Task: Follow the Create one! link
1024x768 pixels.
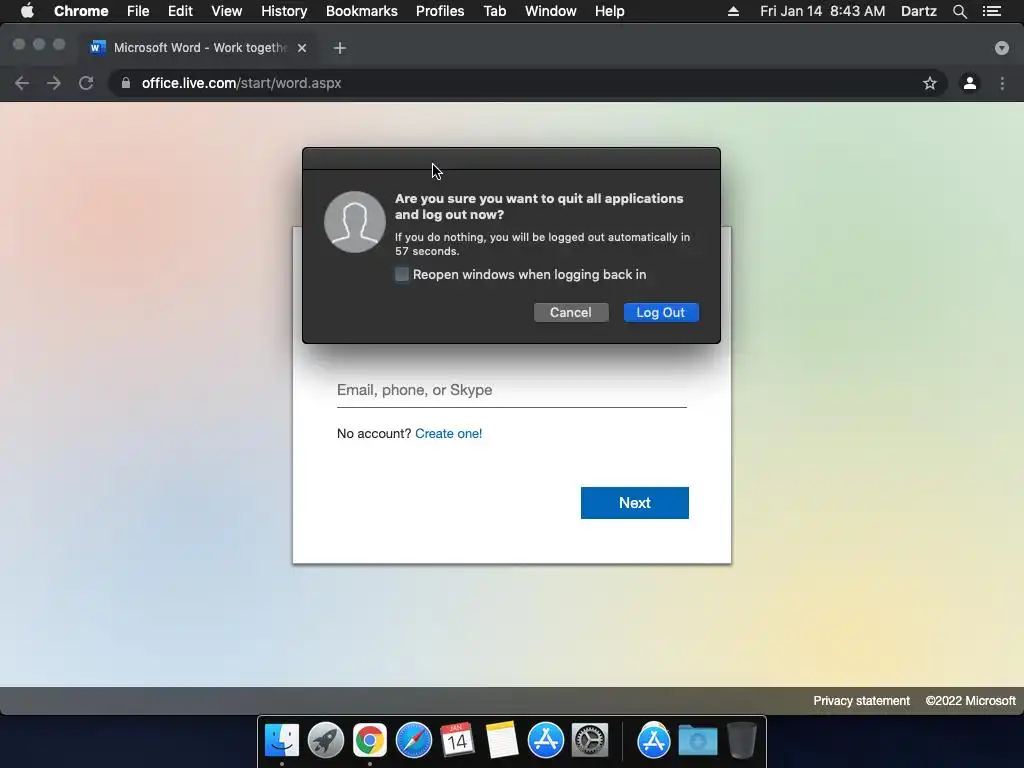Action: [449, 434]
